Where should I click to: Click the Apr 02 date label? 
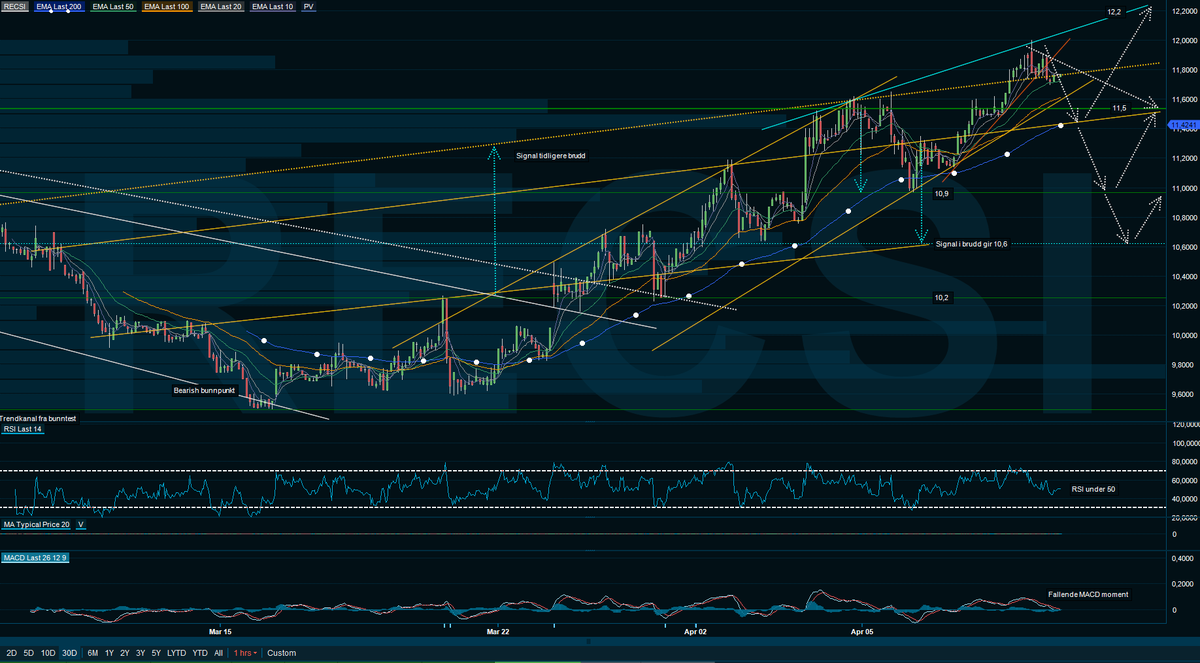695,632
